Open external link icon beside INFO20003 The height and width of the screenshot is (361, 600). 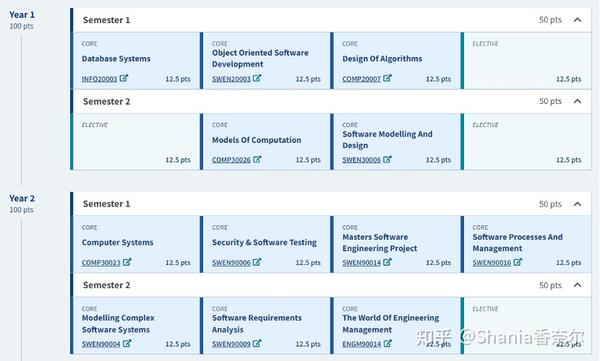pos(124,78)
